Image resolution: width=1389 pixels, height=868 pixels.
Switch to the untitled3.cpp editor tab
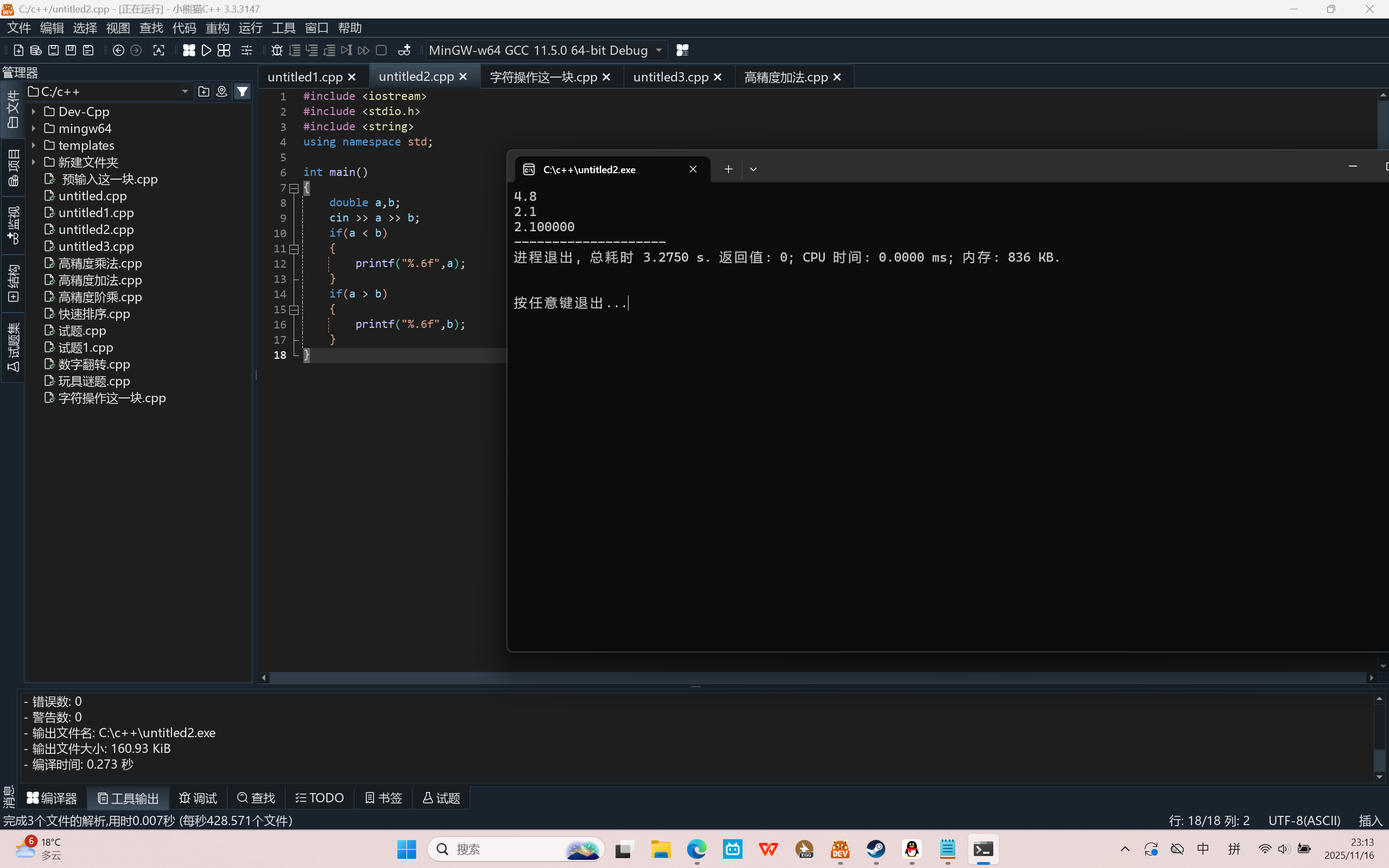click(x=670, y=77)
